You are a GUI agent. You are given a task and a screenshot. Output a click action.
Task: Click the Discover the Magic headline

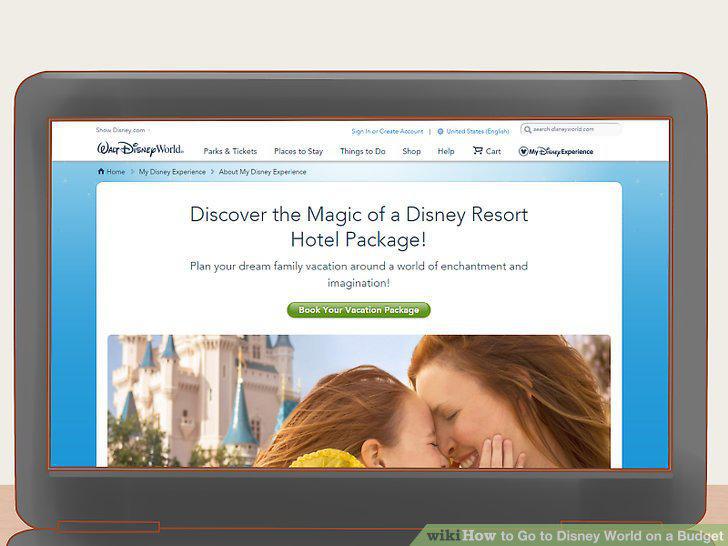point(359,227)
